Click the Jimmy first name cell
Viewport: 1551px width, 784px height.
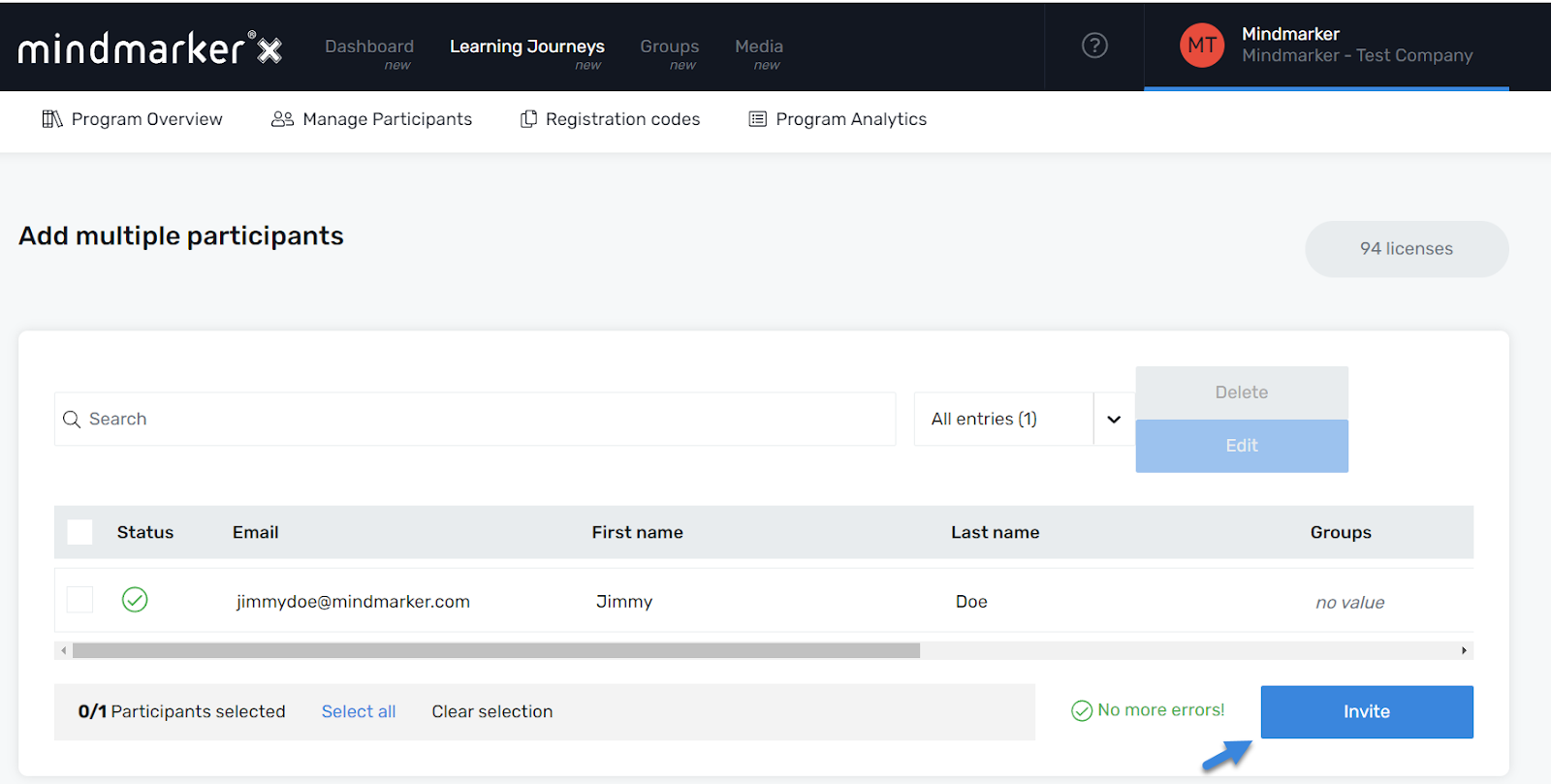tap(624, 602)
